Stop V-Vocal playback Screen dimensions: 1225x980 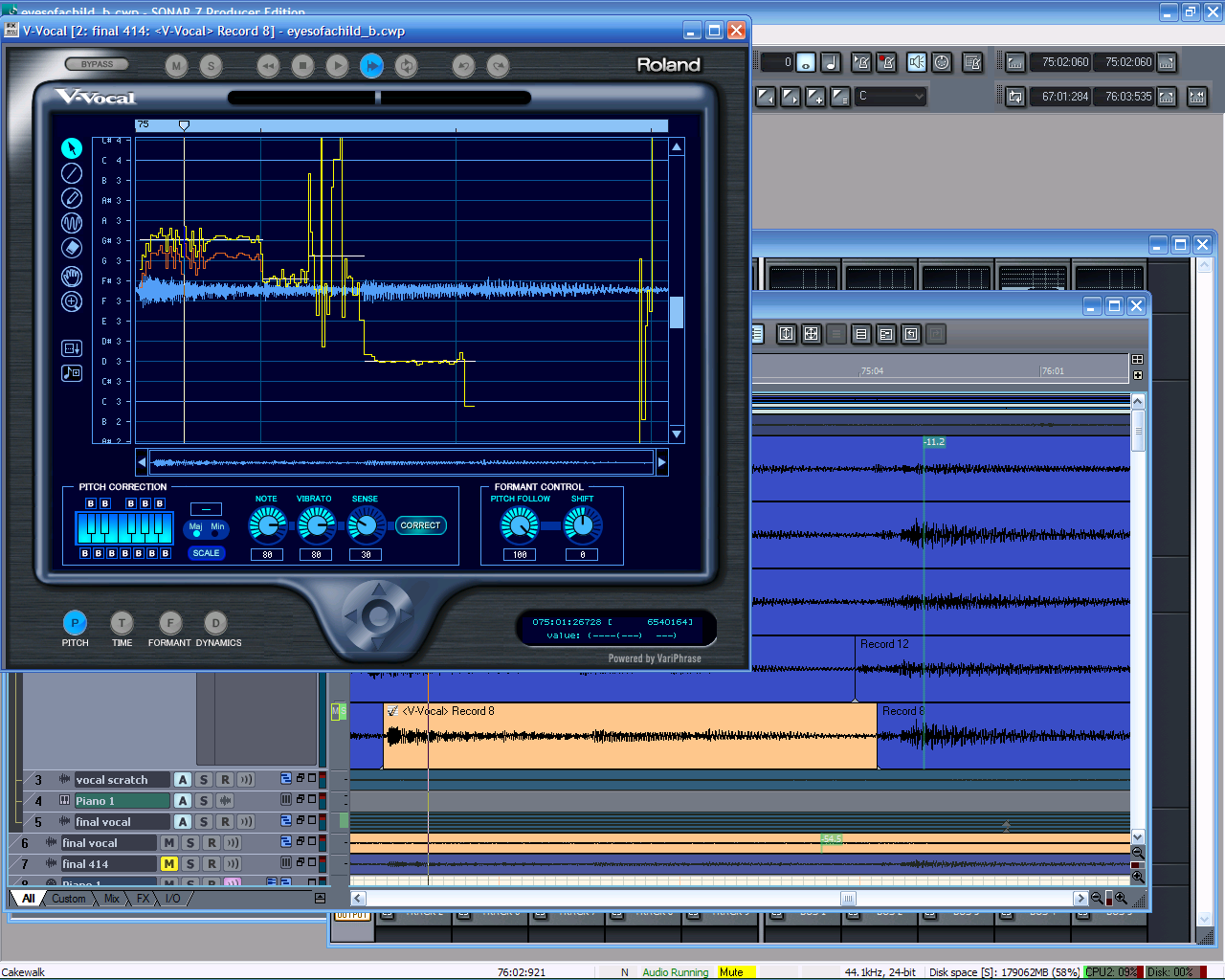pos(302,66)
